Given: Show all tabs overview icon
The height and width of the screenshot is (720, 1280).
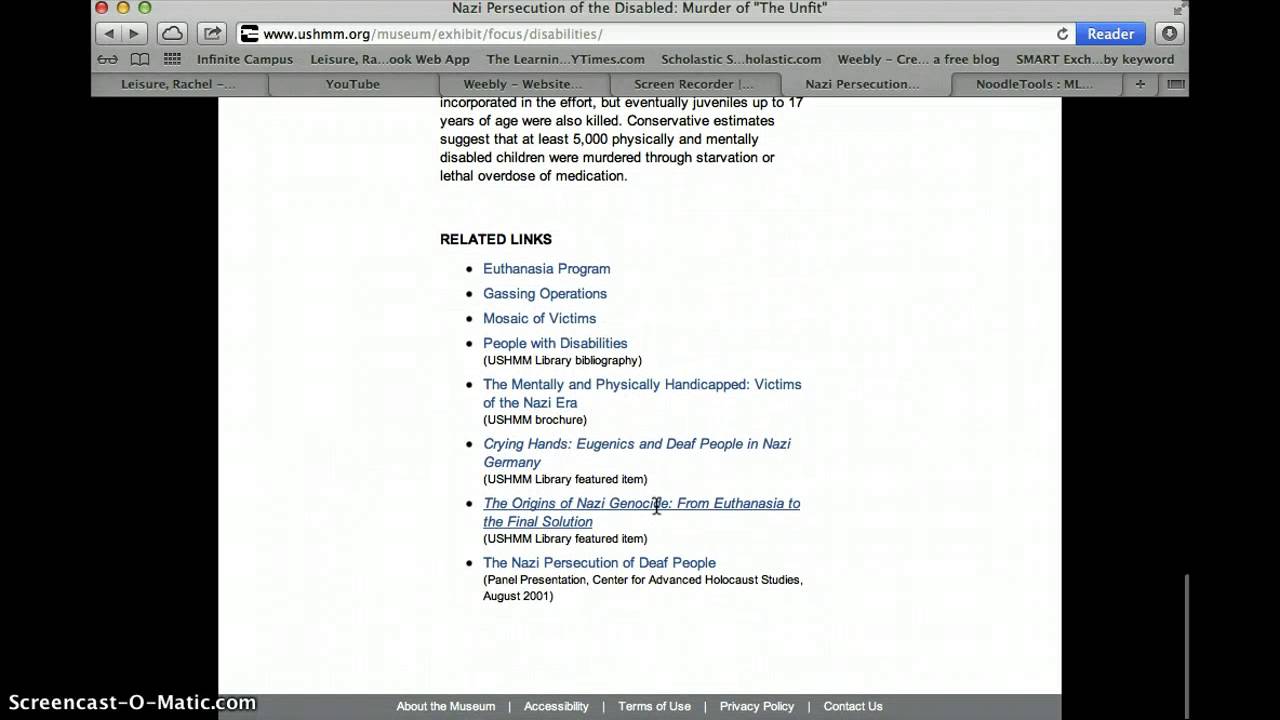Looking at the screenshot, I should tap(1176, 84).
